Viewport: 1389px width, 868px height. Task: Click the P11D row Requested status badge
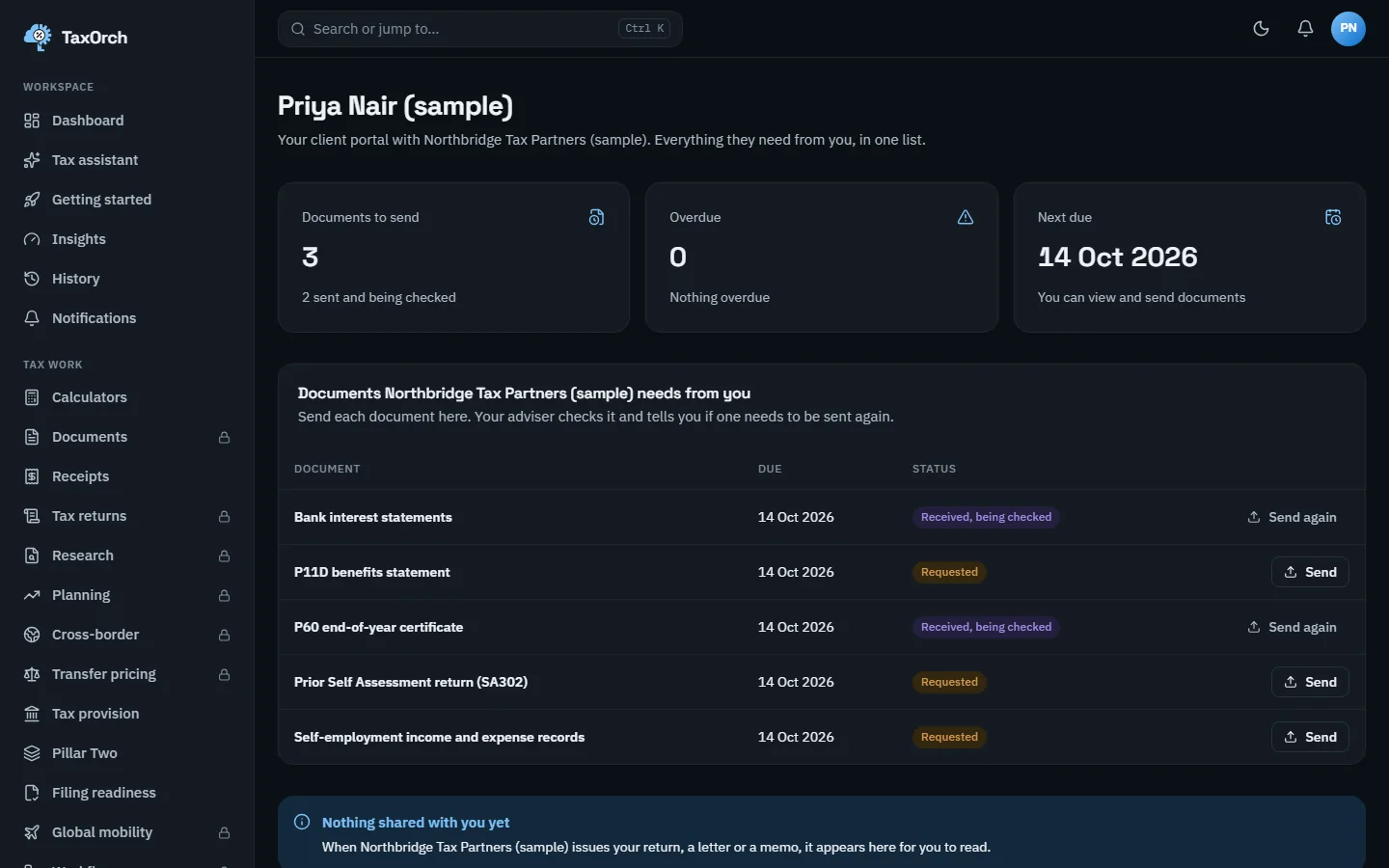[x=949, y=572]
